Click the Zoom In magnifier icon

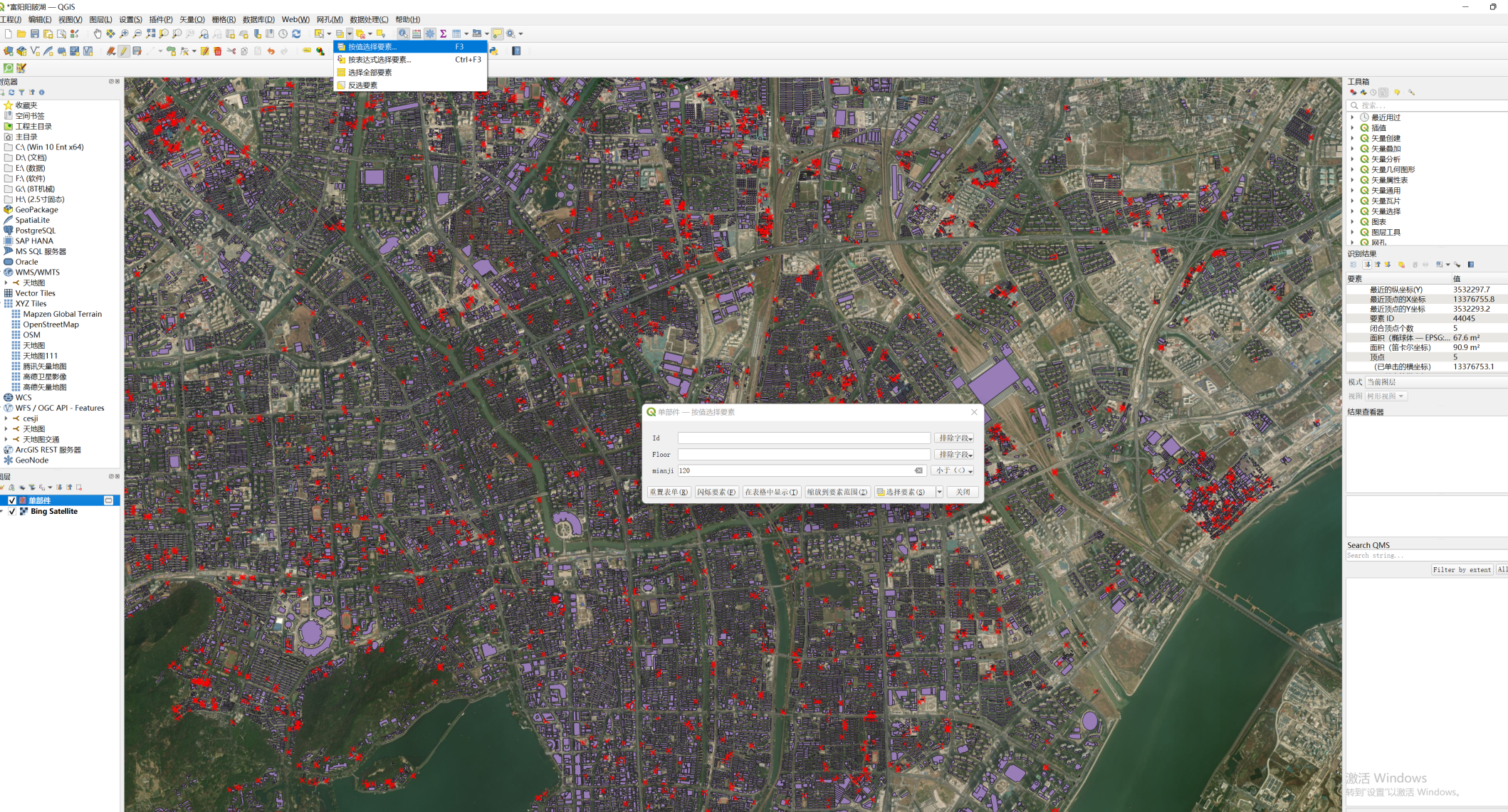tap(124, 33)
